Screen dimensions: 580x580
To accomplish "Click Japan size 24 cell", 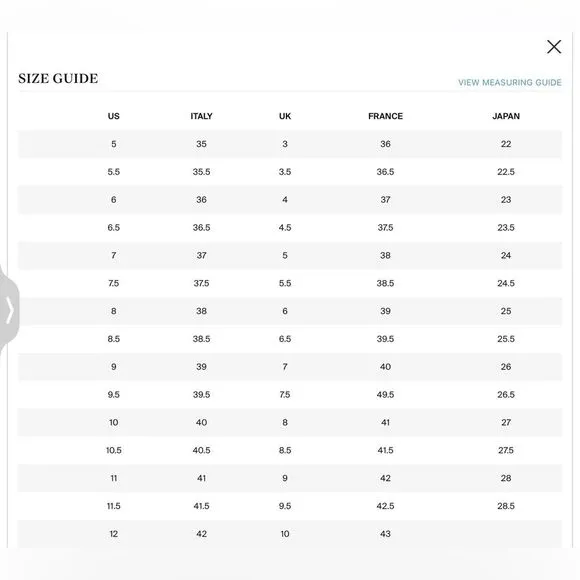I will tap(506, 255).
